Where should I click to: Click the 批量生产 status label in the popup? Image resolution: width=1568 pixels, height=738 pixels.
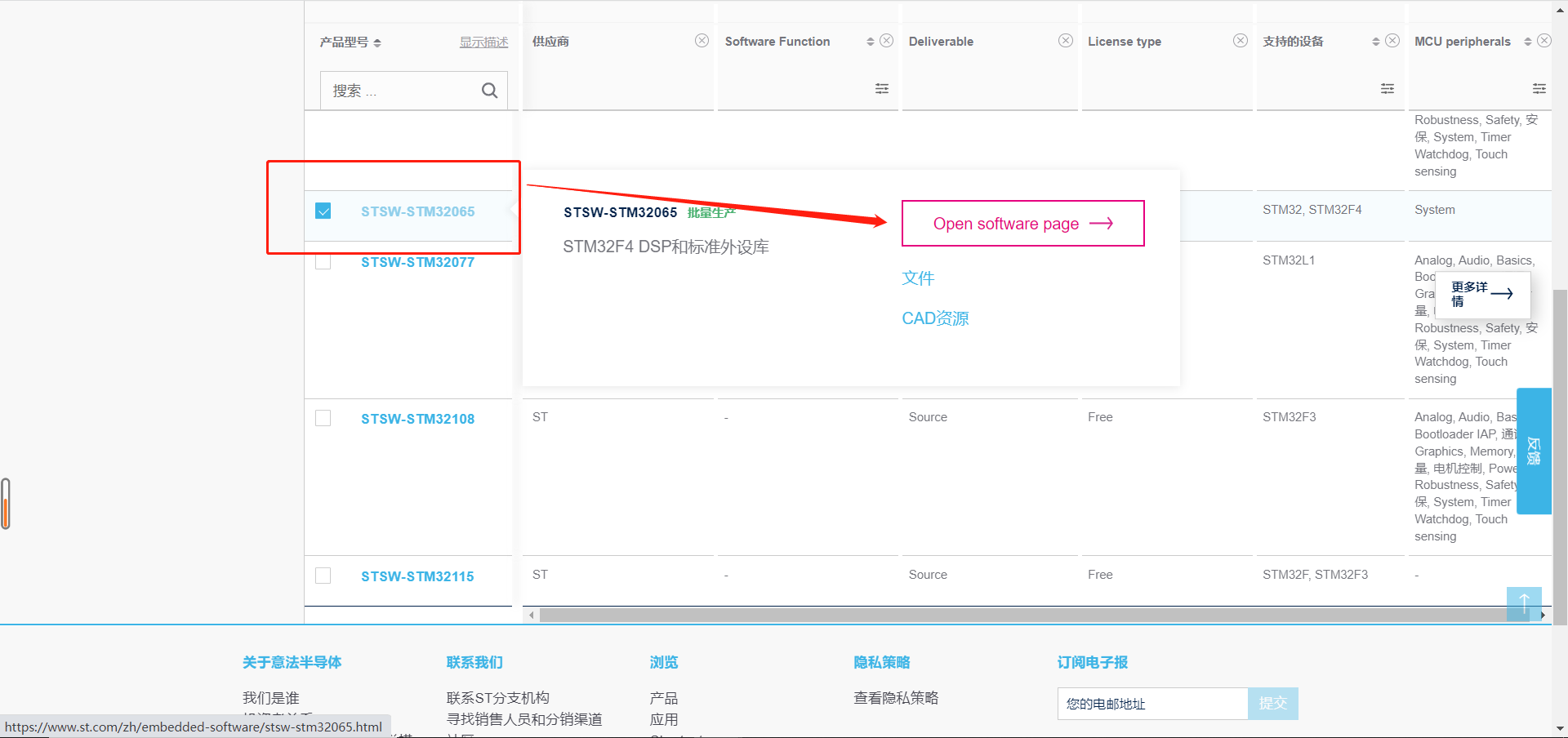coord(711,213)
